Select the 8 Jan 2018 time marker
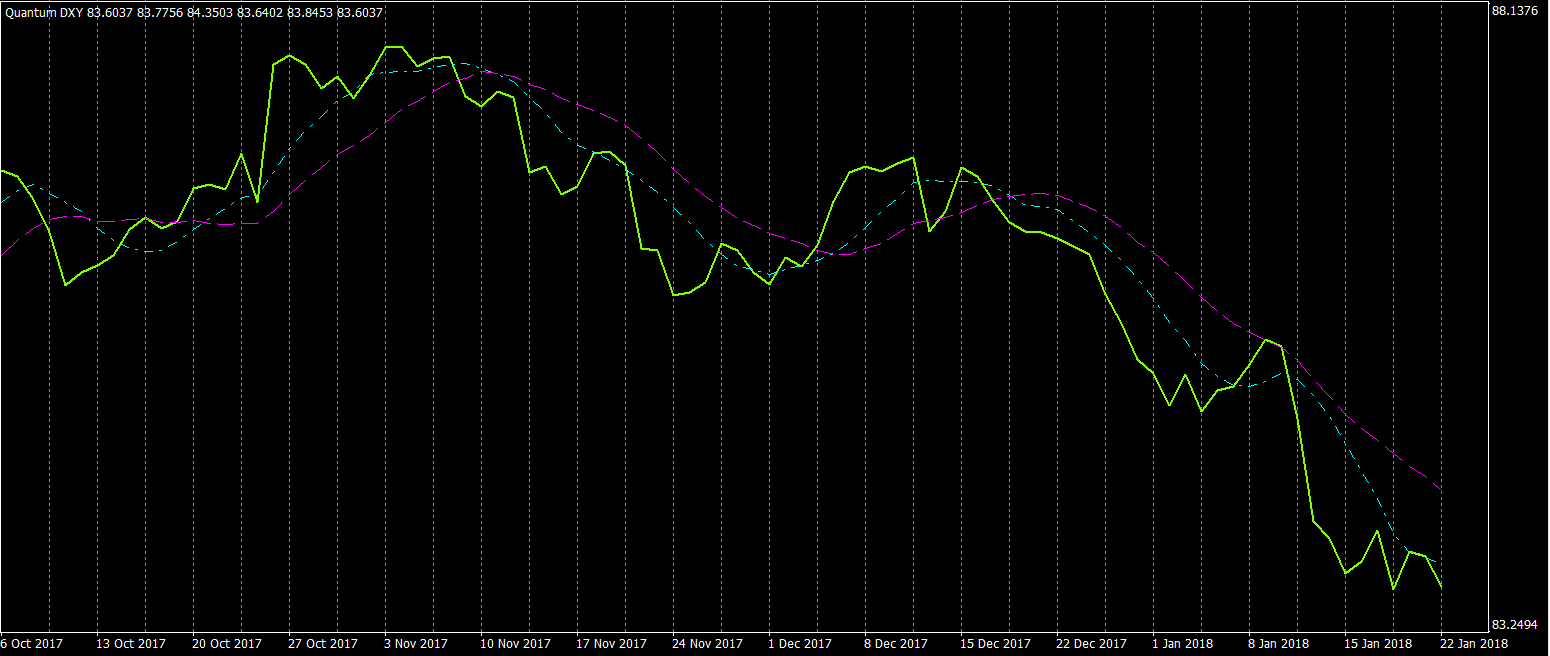Screen dimensions: 1550x656 [1278, 644]
